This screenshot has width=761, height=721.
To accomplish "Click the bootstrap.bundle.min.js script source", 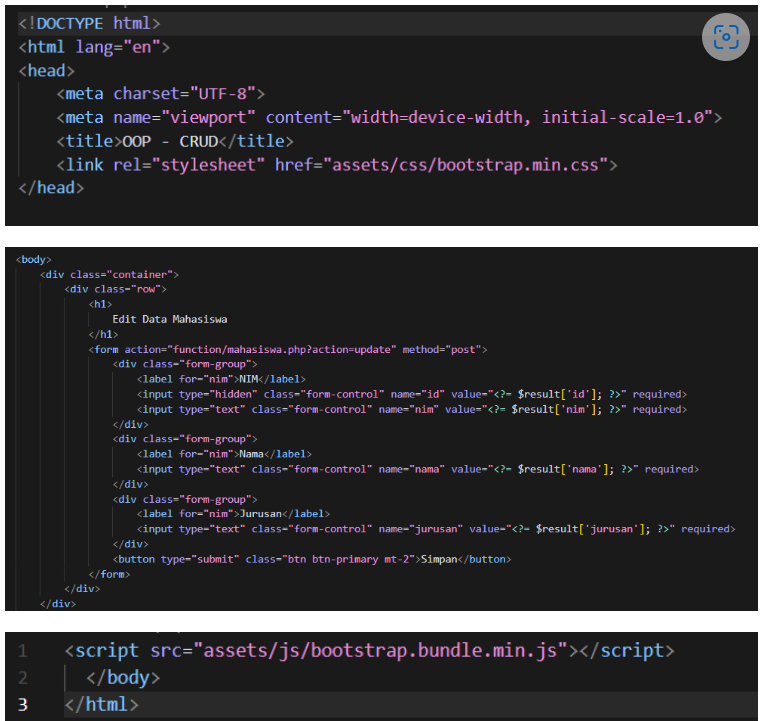I will click(x=383, y=651).
